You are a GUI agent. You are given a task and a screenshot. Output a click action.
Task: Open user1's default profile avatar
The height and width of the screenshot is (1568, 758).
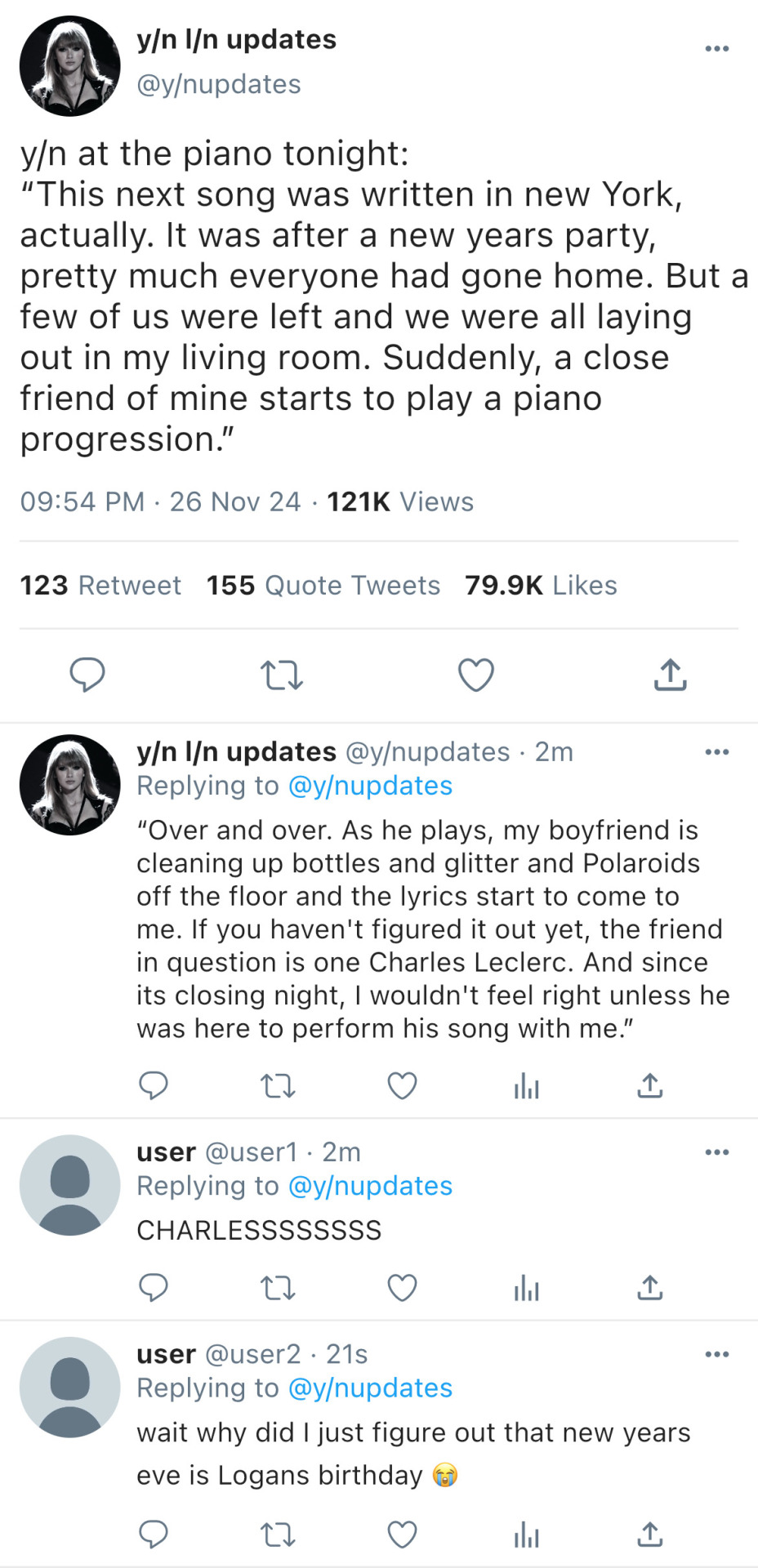pyautogui.click(x=70, y=1185)
